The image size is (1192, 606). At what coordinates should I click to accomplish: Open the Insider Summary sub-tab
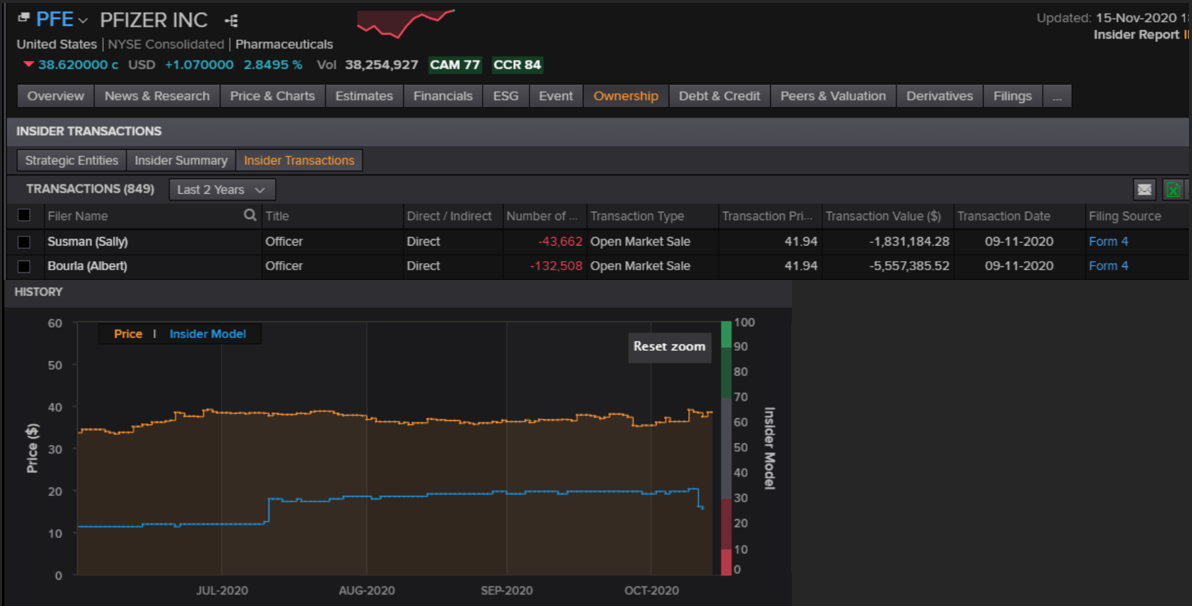181,160
